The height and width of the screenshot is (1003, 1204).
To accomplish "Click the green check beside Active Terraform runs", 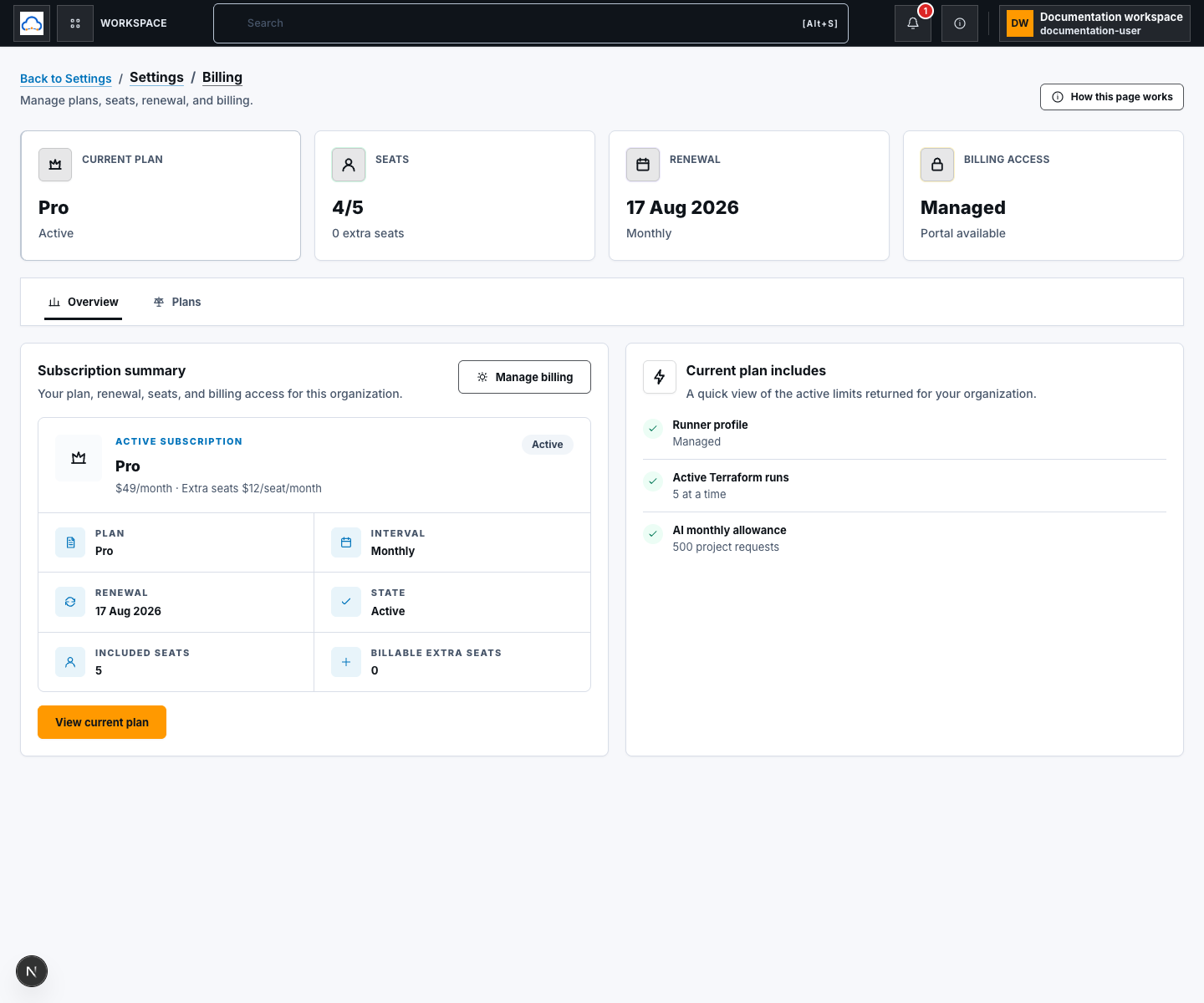I will coord(653,481).
